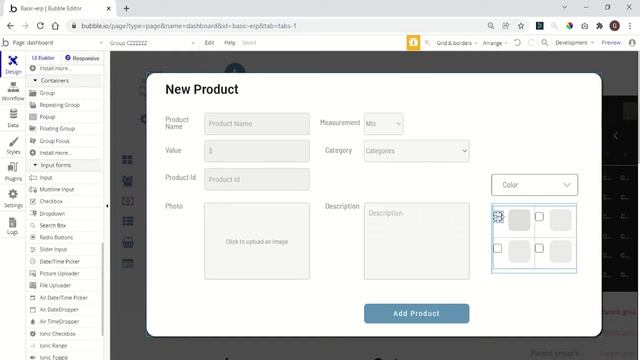This screenshot has height=360, width=640.
Task: Select the Radio Buttons element
Action: tap(56, 237)
